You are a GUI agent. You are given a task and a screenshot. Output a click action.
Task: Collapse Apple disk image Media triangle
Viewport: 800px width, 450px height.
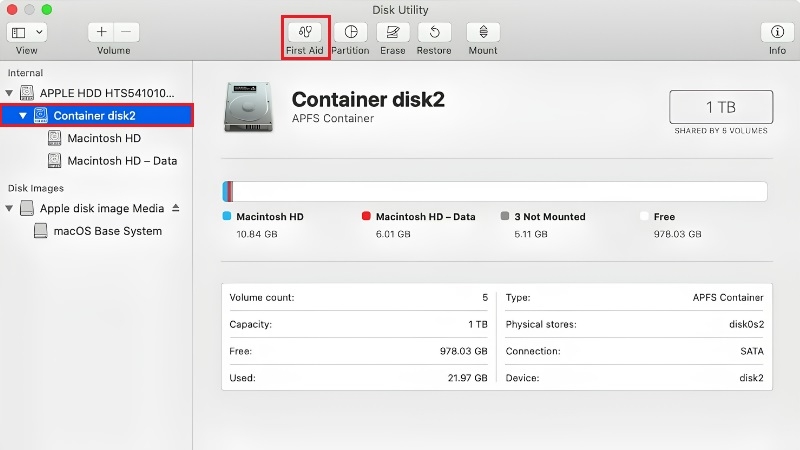point(9,208)
